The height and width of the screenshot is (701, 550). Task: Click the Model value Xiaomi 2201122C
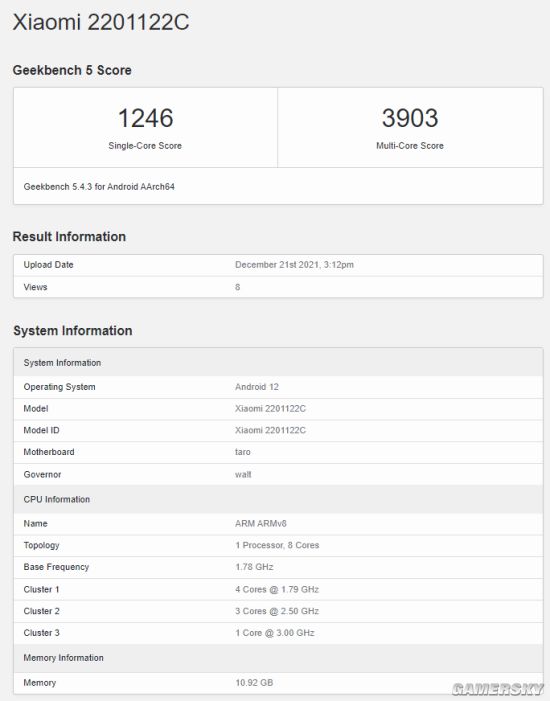[271, 409]
